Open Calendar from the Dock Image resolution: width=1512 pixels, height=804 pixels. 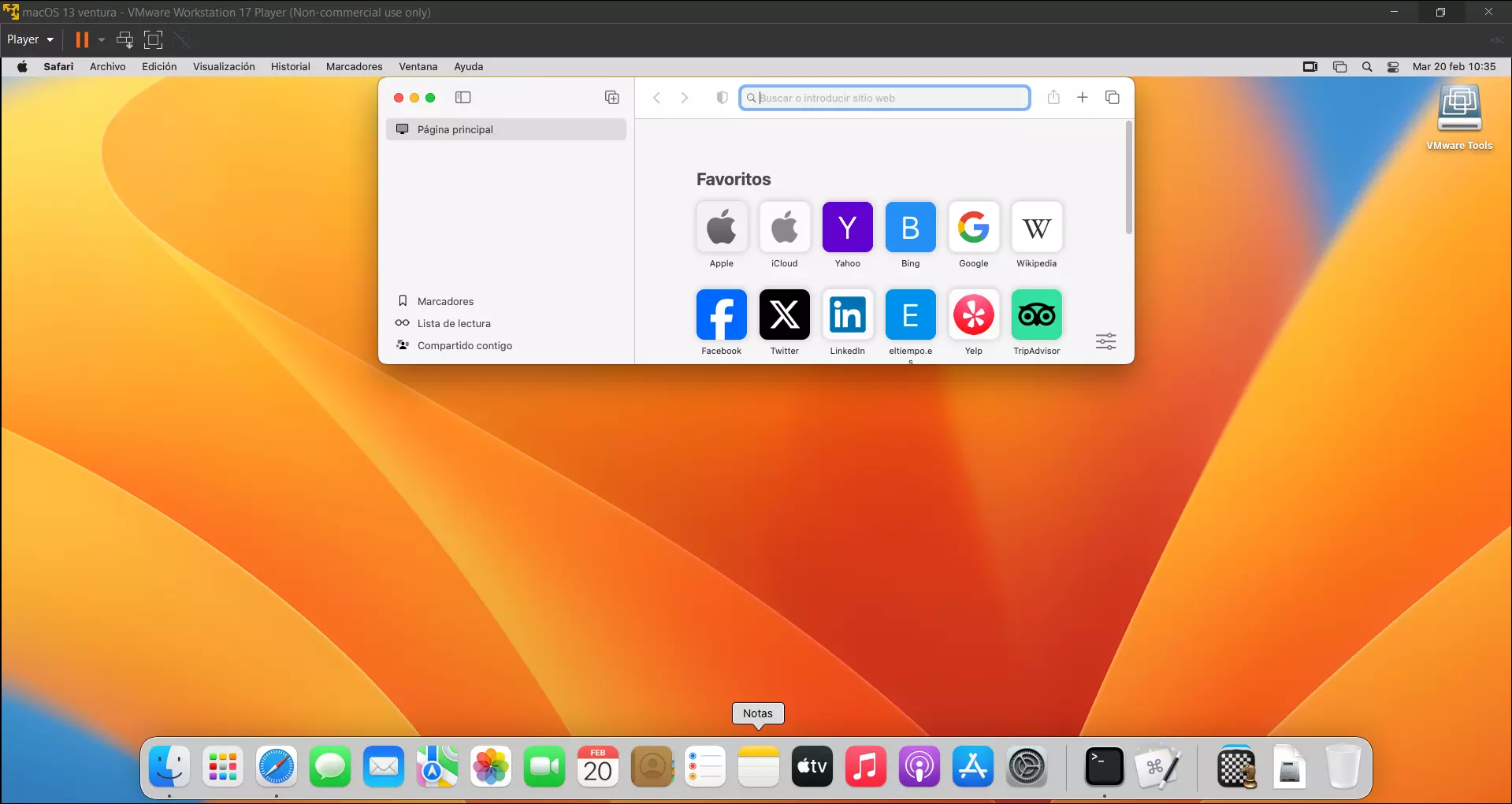coord(598,766)
